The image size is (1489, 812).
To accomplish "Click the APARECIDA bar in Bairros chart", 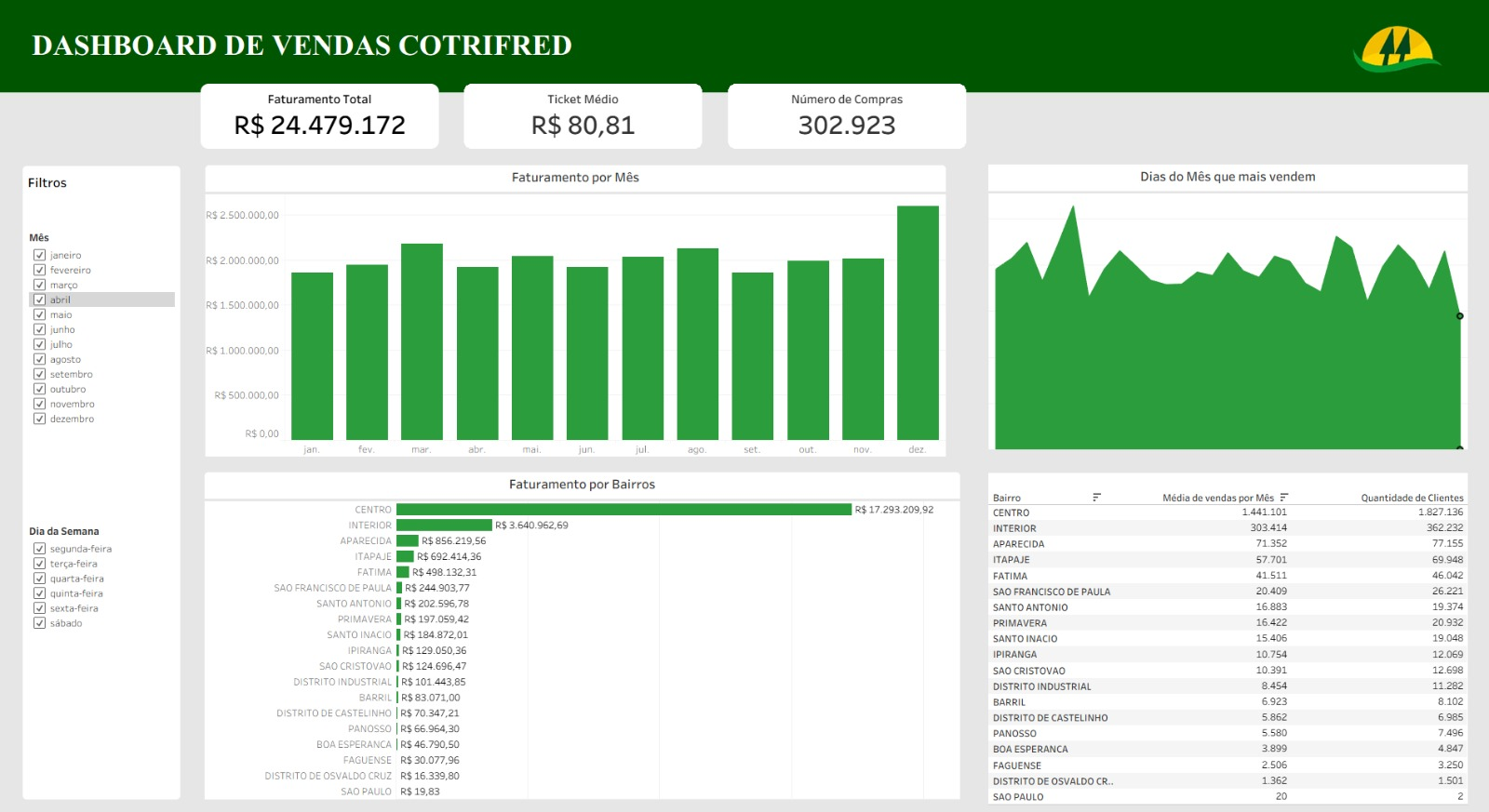I will (407, 541).
